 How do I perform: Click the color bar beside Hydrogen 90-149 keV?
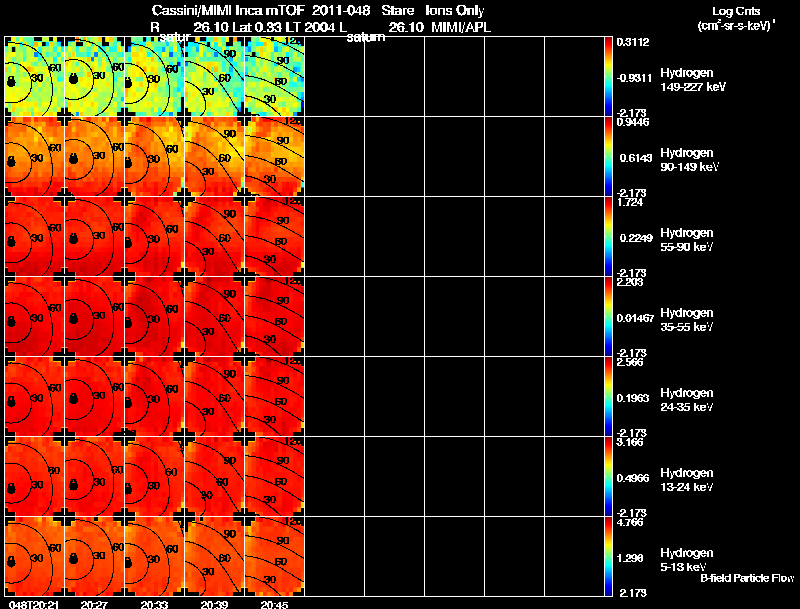tap(608, 156)
